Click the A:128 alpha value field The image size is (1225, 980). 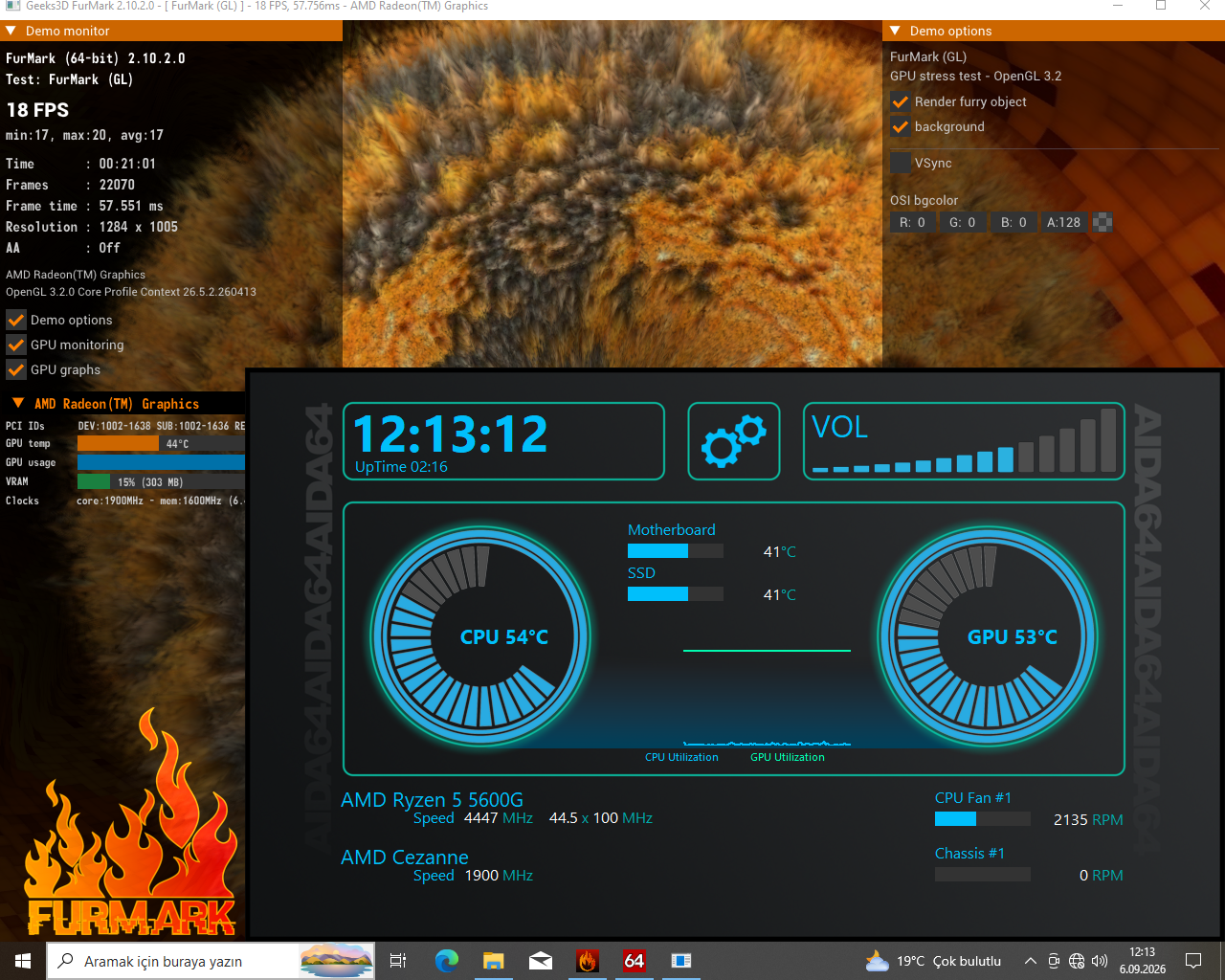tap(1063, 222)
